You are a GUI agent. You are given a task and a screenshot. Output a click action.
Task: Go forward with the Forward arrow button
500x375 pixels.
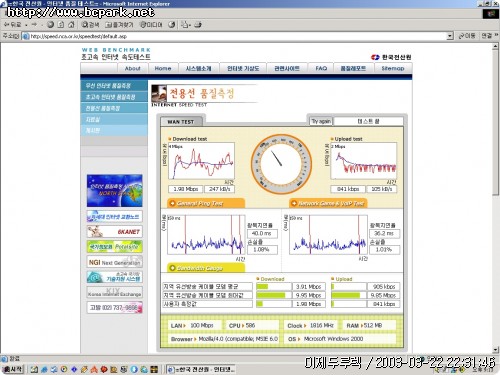coord(34,25)
